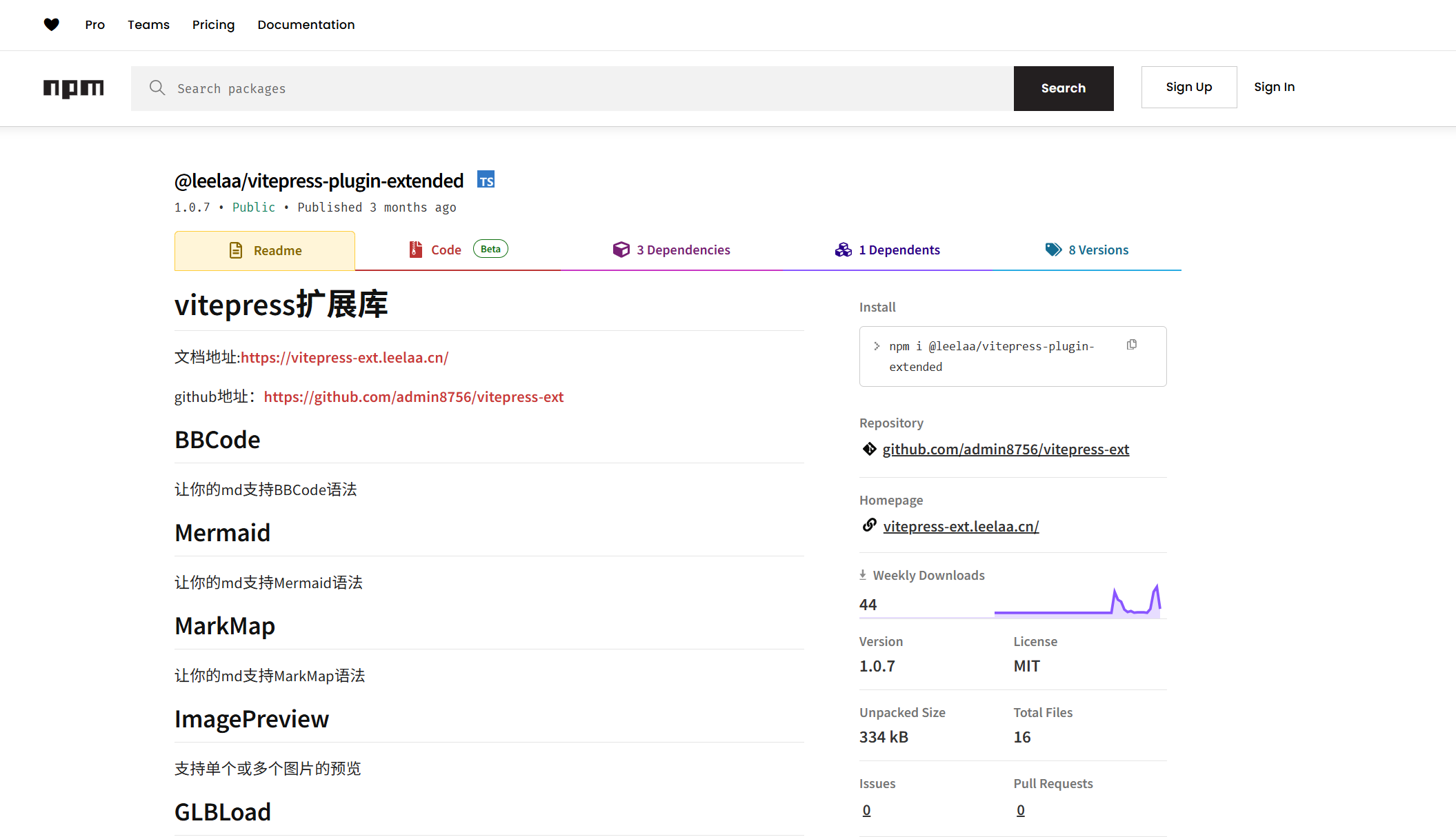The width and height of the screenshot is (1456, 837).
Task: Click the git repository diamond icon
Action: 869,449
